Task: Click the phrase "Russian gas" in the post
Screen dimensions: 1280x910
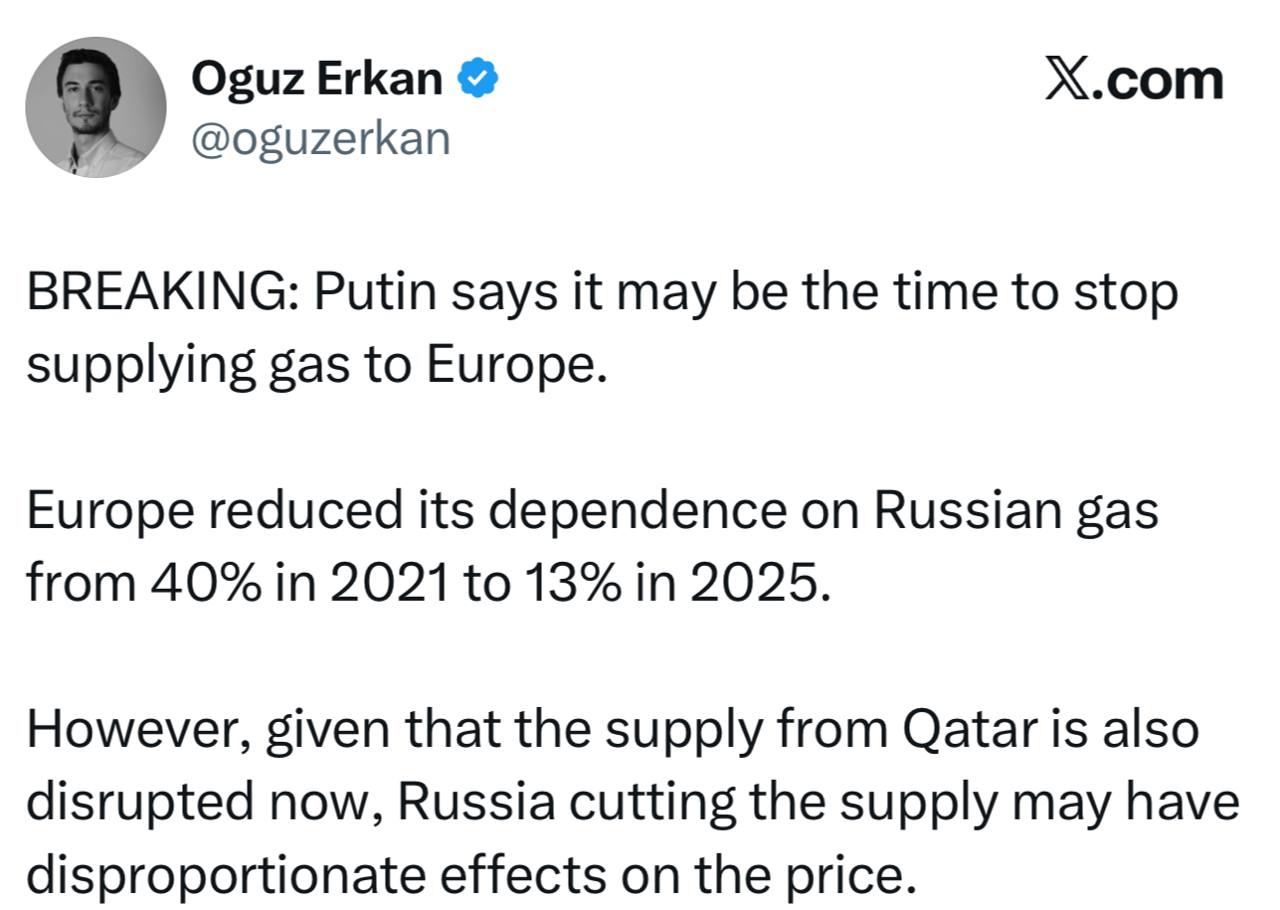Action: click(1016, 510)
